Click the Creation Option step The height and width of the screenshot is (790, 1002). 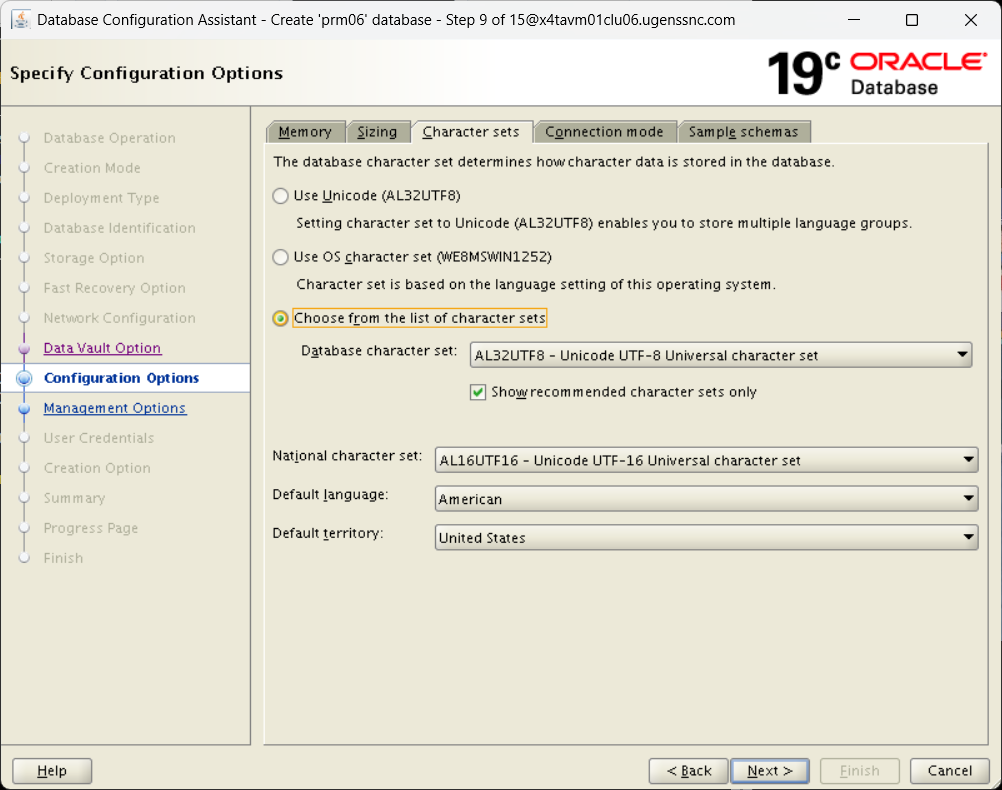97,469
